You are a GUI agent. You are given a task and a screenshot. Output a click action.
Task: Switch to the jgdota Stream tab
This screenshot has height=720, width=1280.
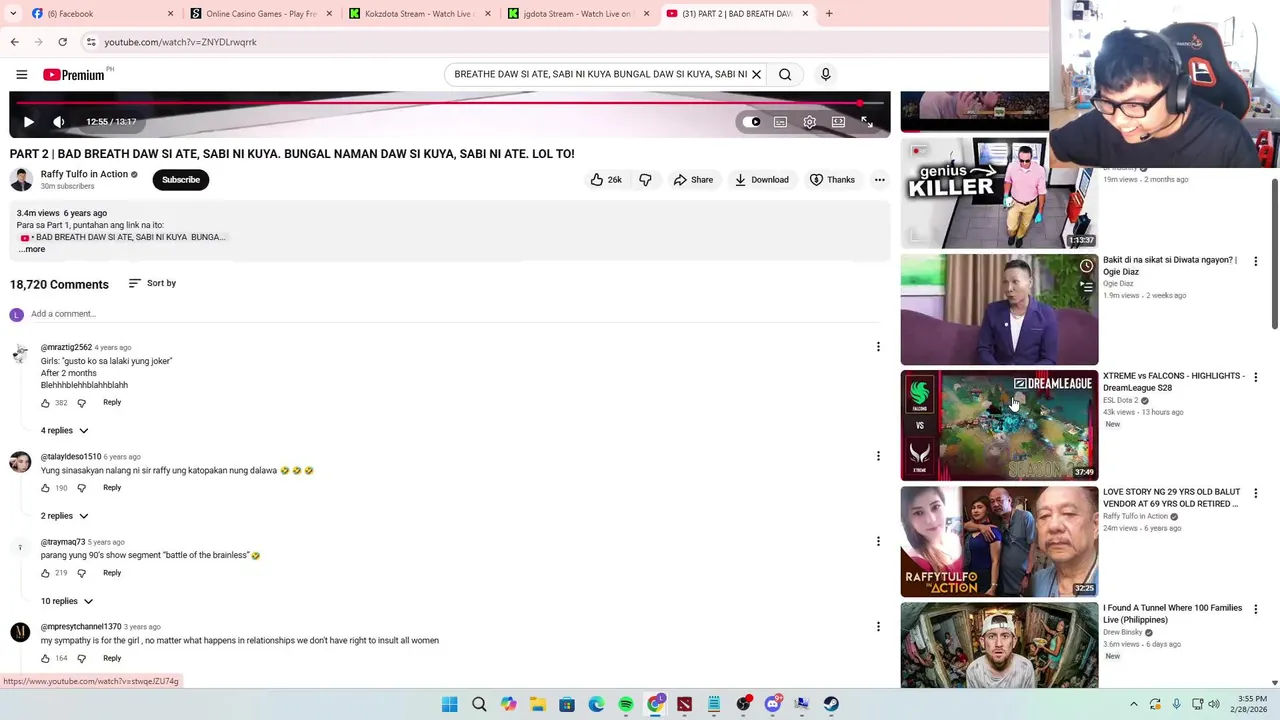click(x=578, y=14)
